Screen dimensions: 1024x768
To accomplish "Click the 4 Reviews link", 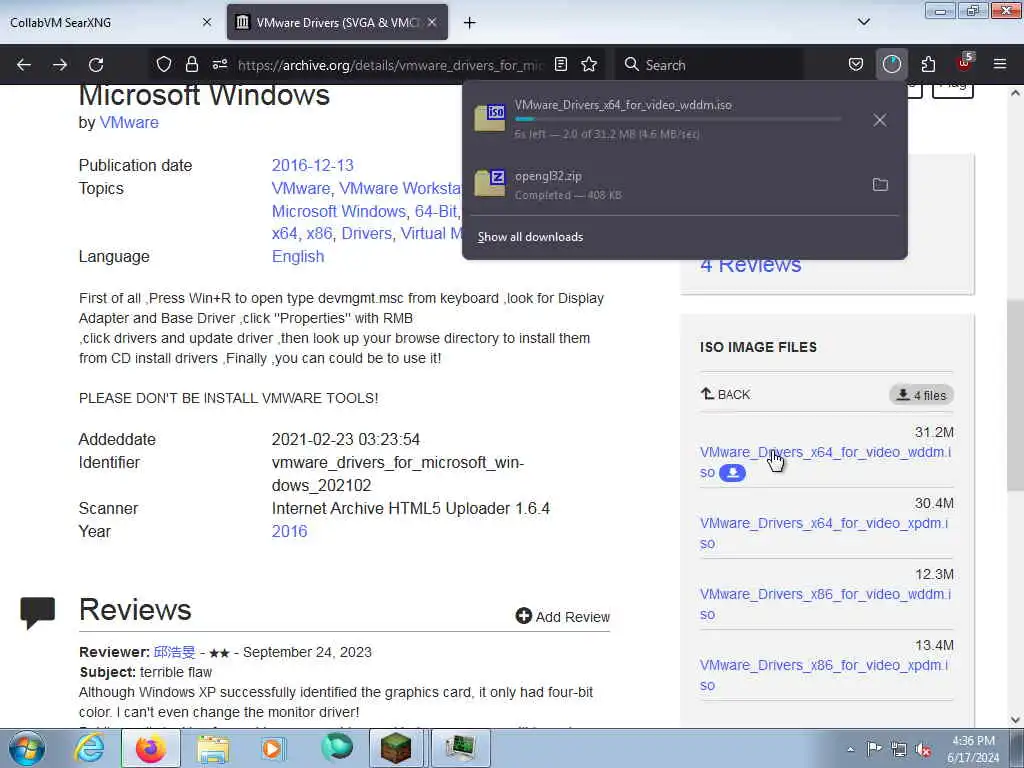I will pyautogui.click(x=750, y=264).
